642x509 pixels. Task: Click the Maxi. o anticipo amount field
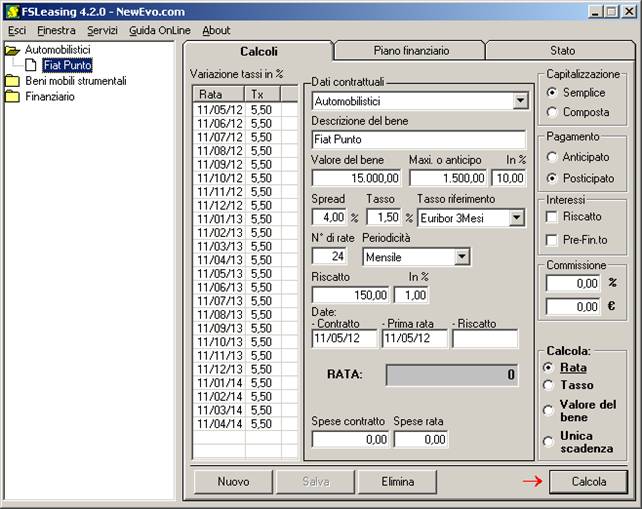pyautogui.click(x=448, y=178)
